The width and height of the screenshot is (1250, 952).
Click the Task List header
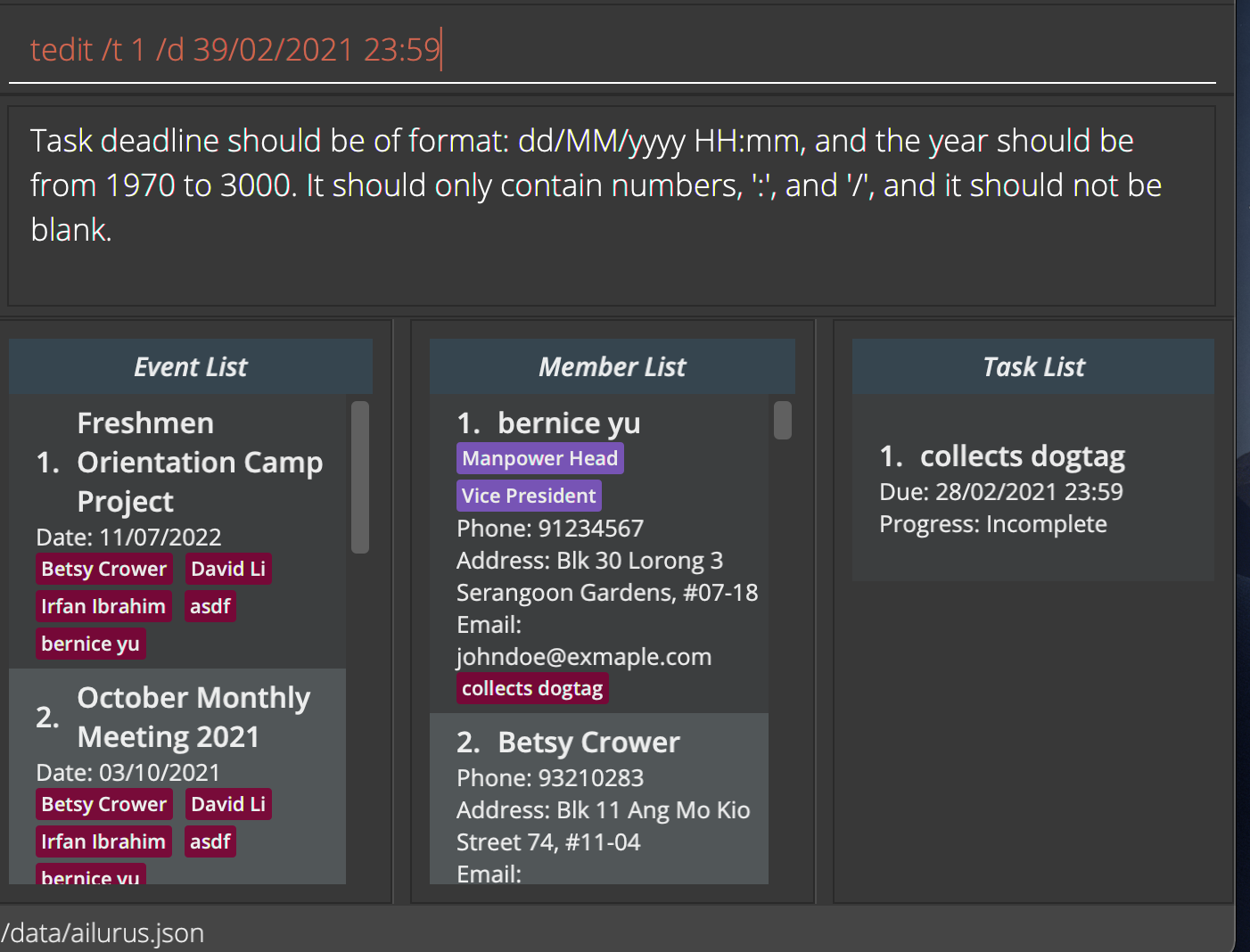(1033, 366)
